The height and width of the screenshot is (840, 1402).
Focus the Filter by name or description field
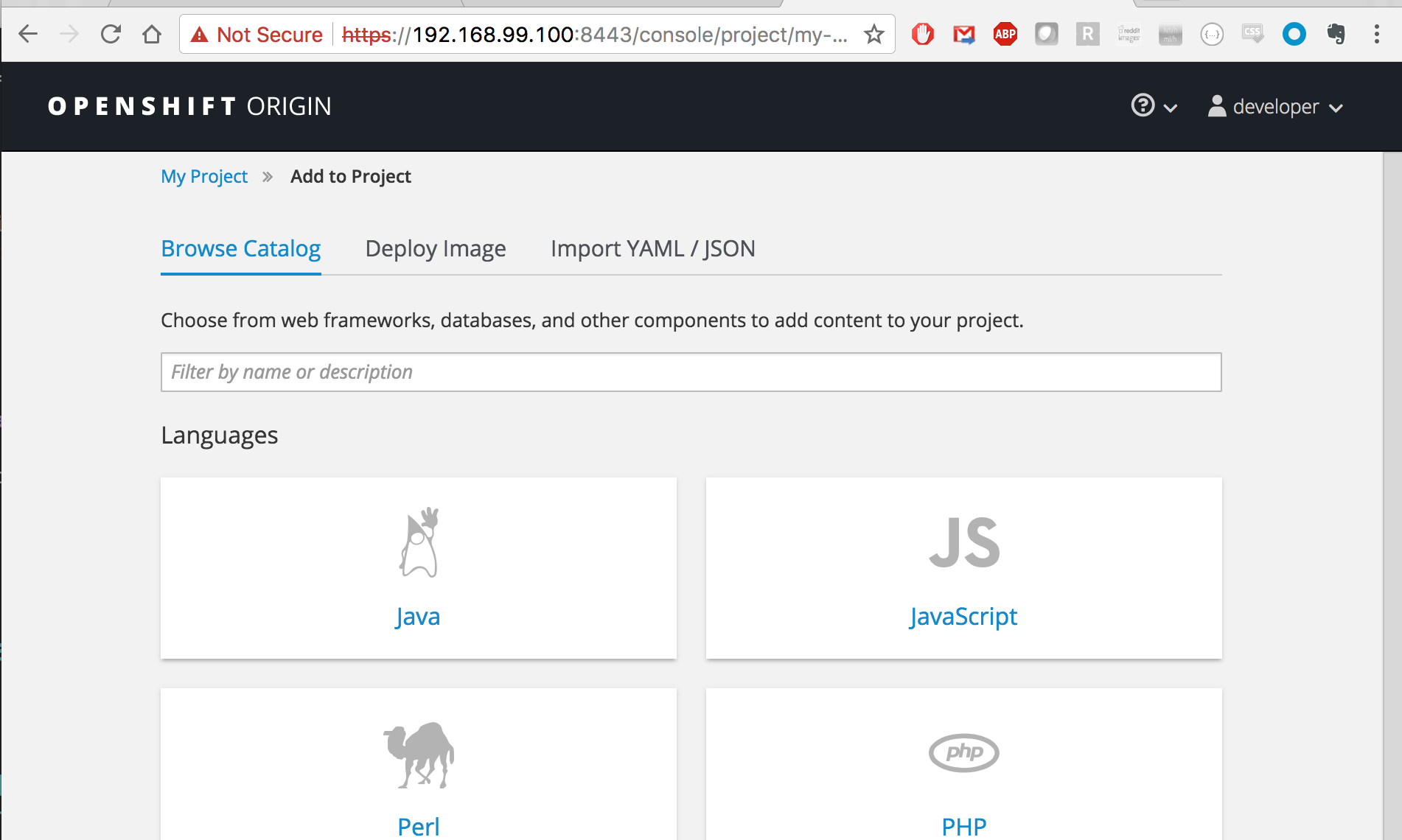click(691, 372)
